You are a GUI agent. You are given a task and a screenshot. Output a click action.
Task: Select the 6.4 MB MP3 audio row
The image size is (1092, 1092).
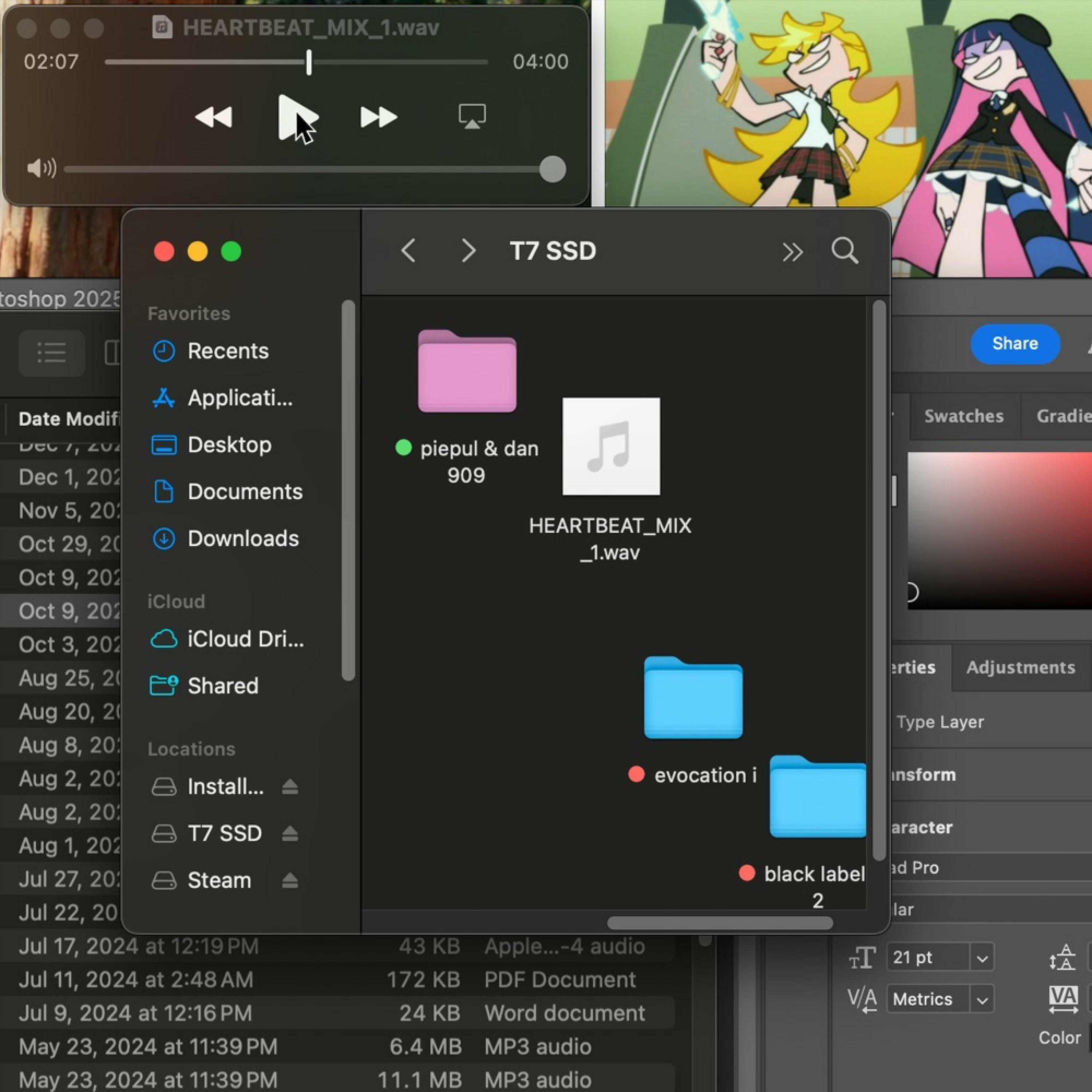[x=337, y=1046]
